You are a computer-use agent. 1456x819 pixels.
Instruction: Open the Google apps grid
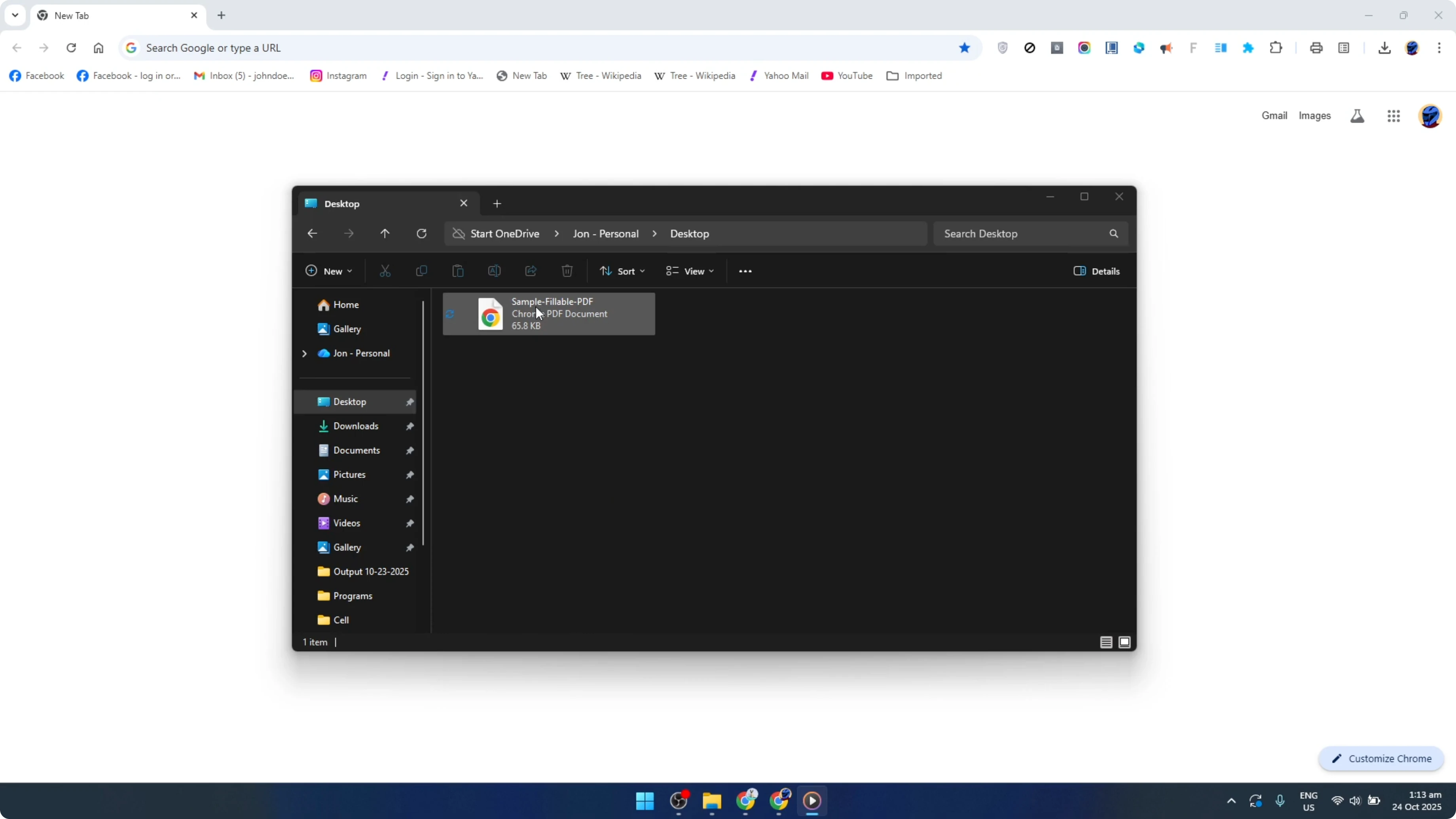coord(1393,115)
